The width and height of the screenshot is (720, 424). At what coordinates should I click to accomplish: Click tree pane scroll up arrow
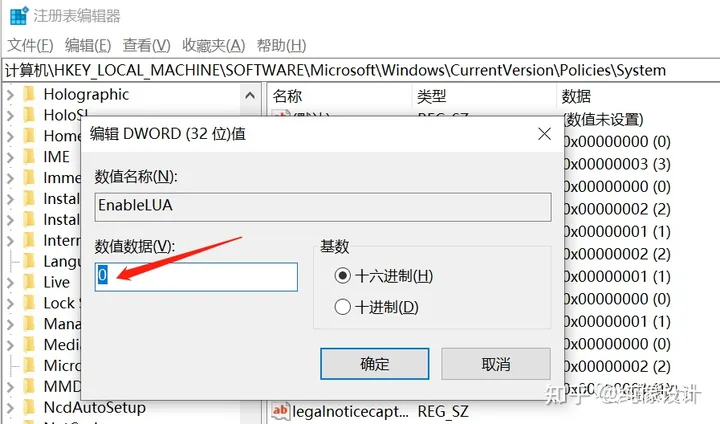click(x=250, y=95)
